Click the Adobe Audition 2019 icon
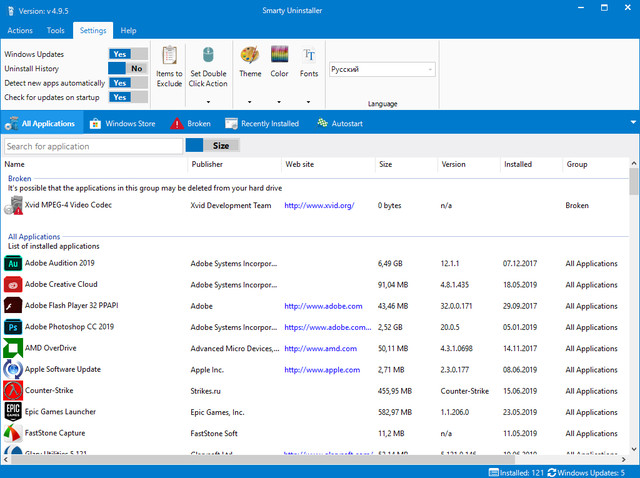This screenshot has height=478, width=640. click(x=13, y=263)
